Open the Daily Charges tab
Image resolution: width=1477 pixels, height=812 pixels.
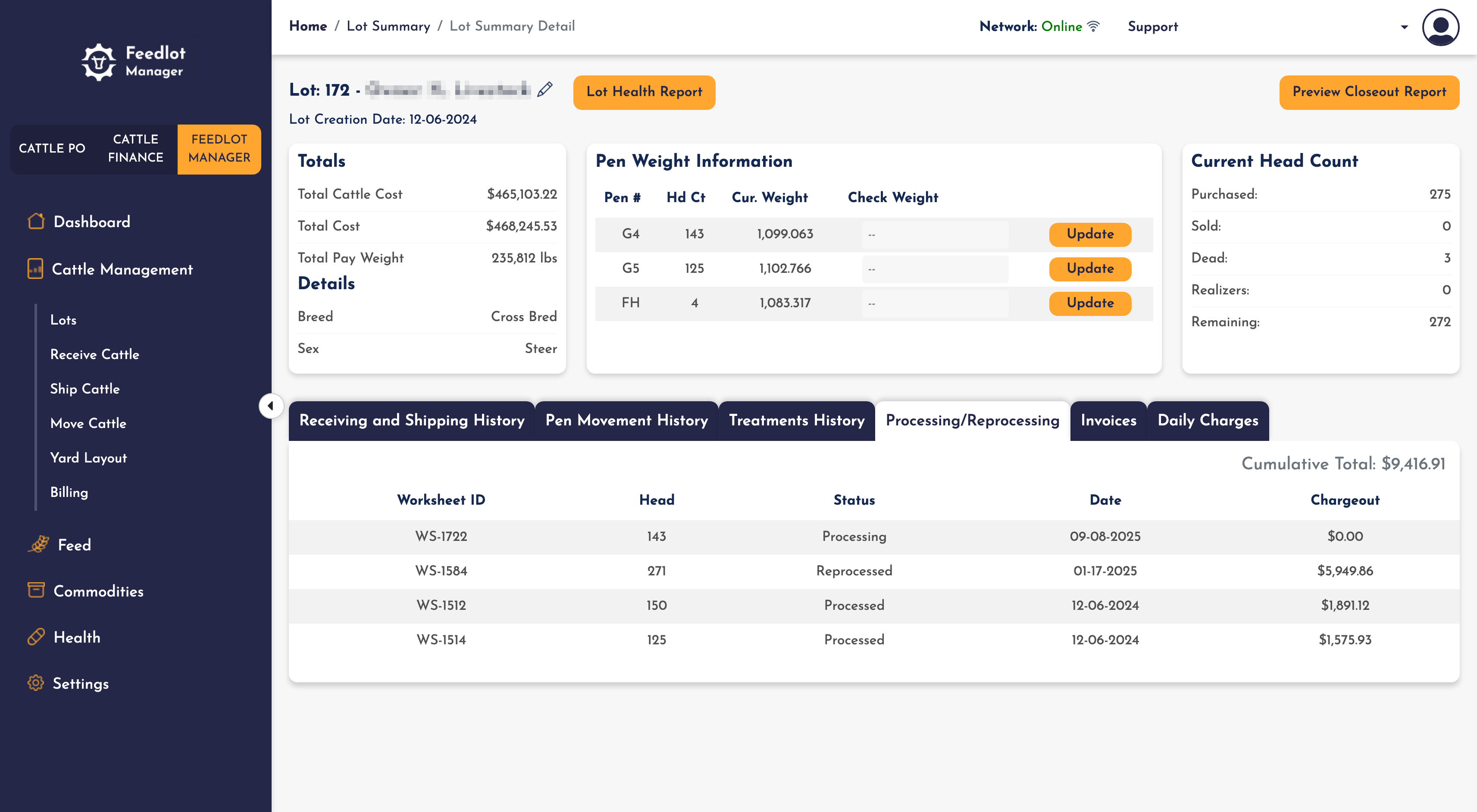[x=1208, y=421]
